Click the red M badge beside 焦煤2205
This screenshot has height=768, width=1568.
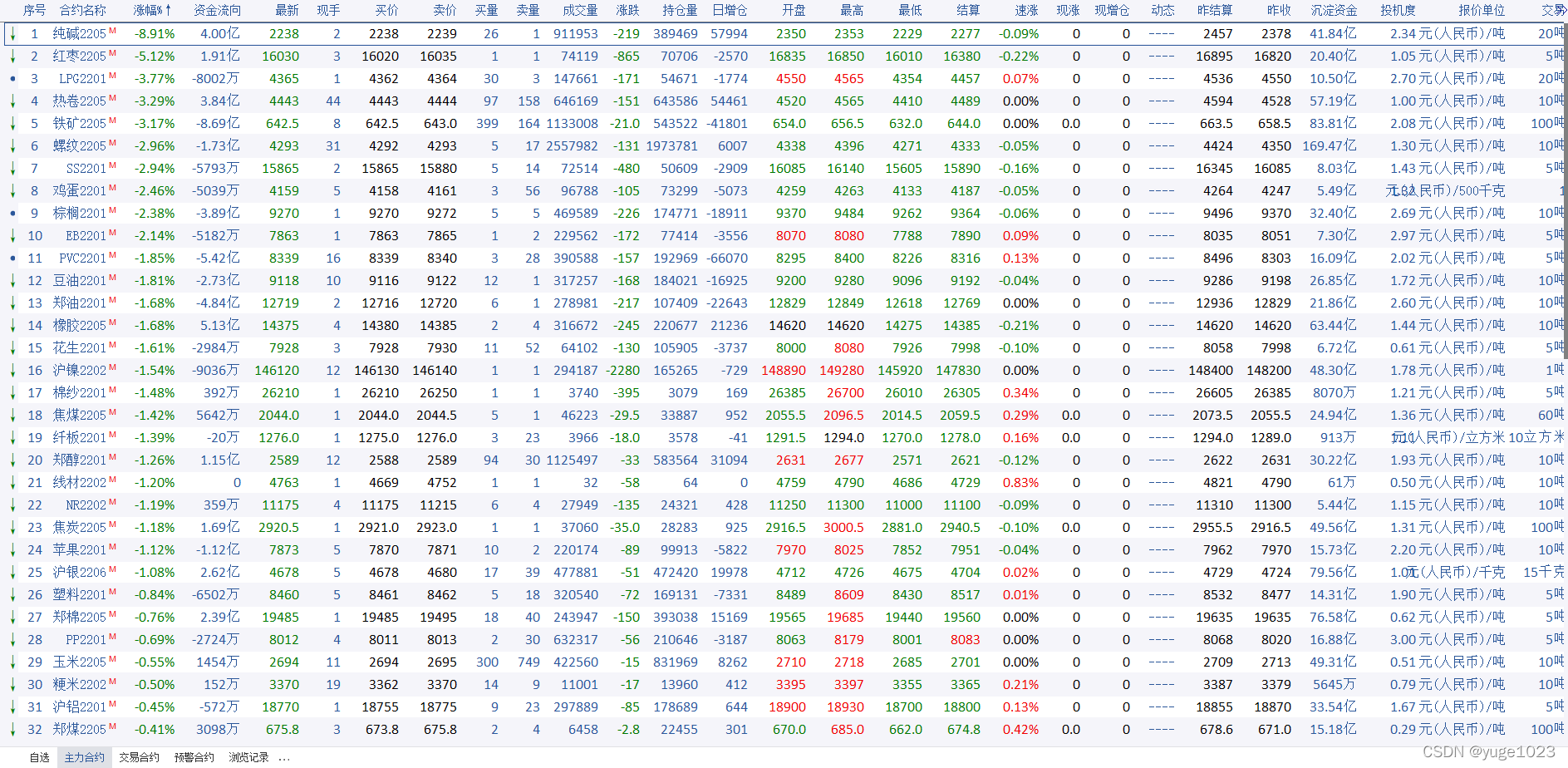pyautogui.click(x=112, y=412)
